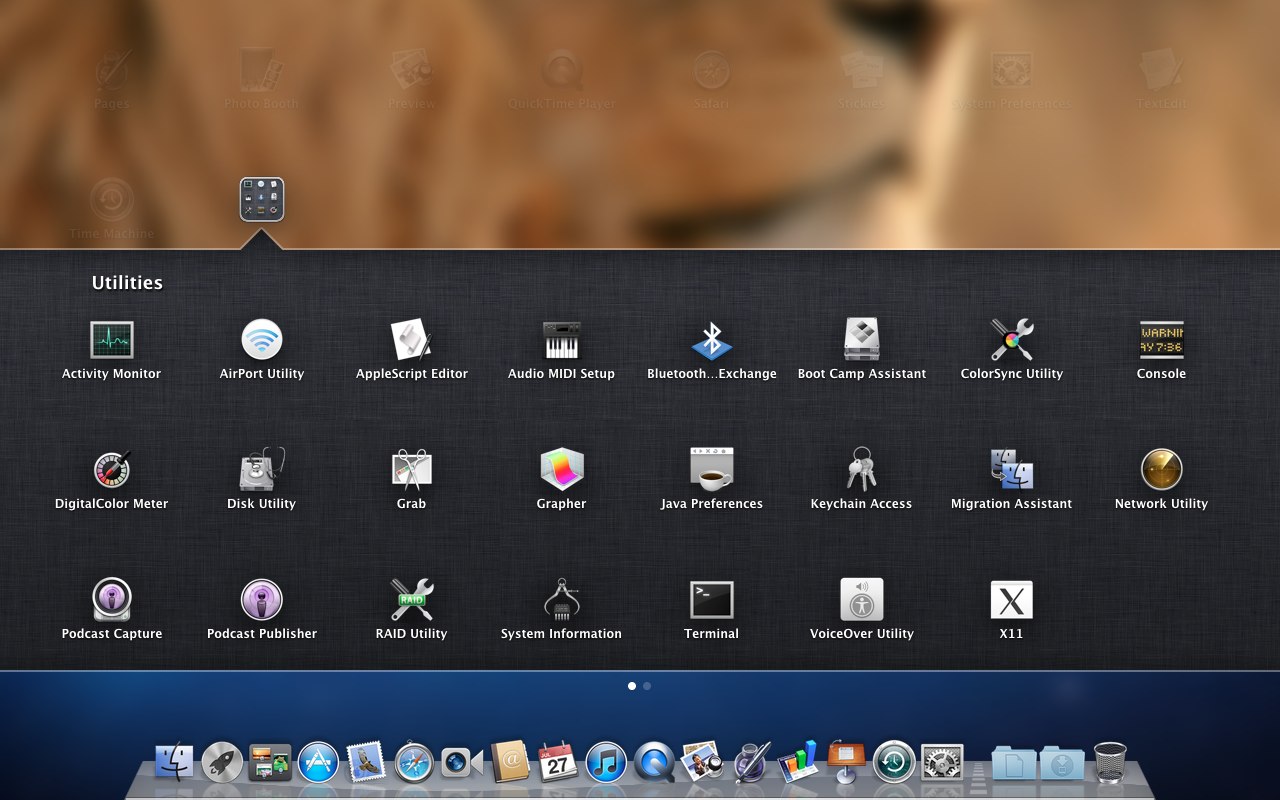Launch Address Book from the Dock

pyautogui.click(x=510, y=763)
